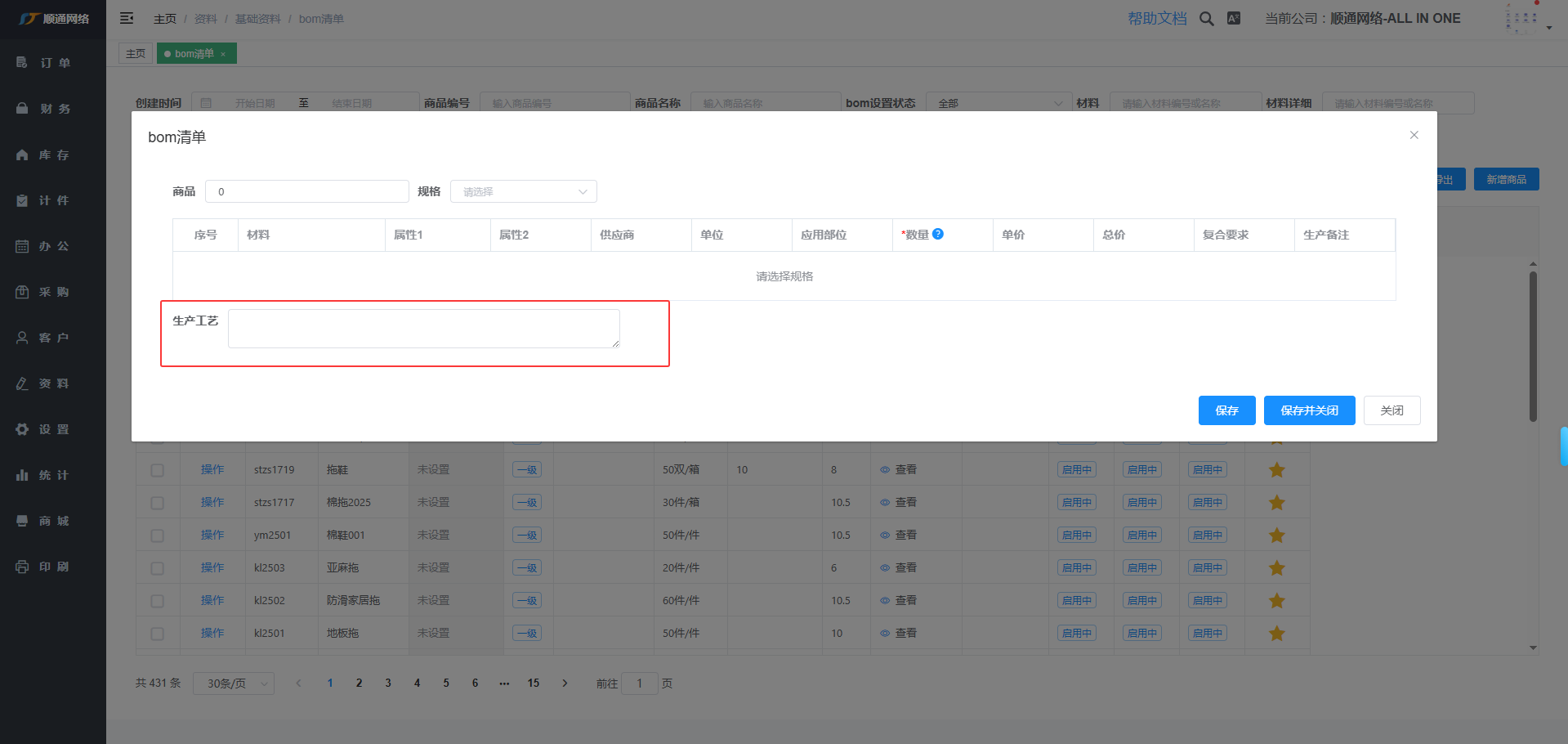Open the 订单 sidebar menu
The width and height of the screenshot is (1568, 744).
[53, 63]
